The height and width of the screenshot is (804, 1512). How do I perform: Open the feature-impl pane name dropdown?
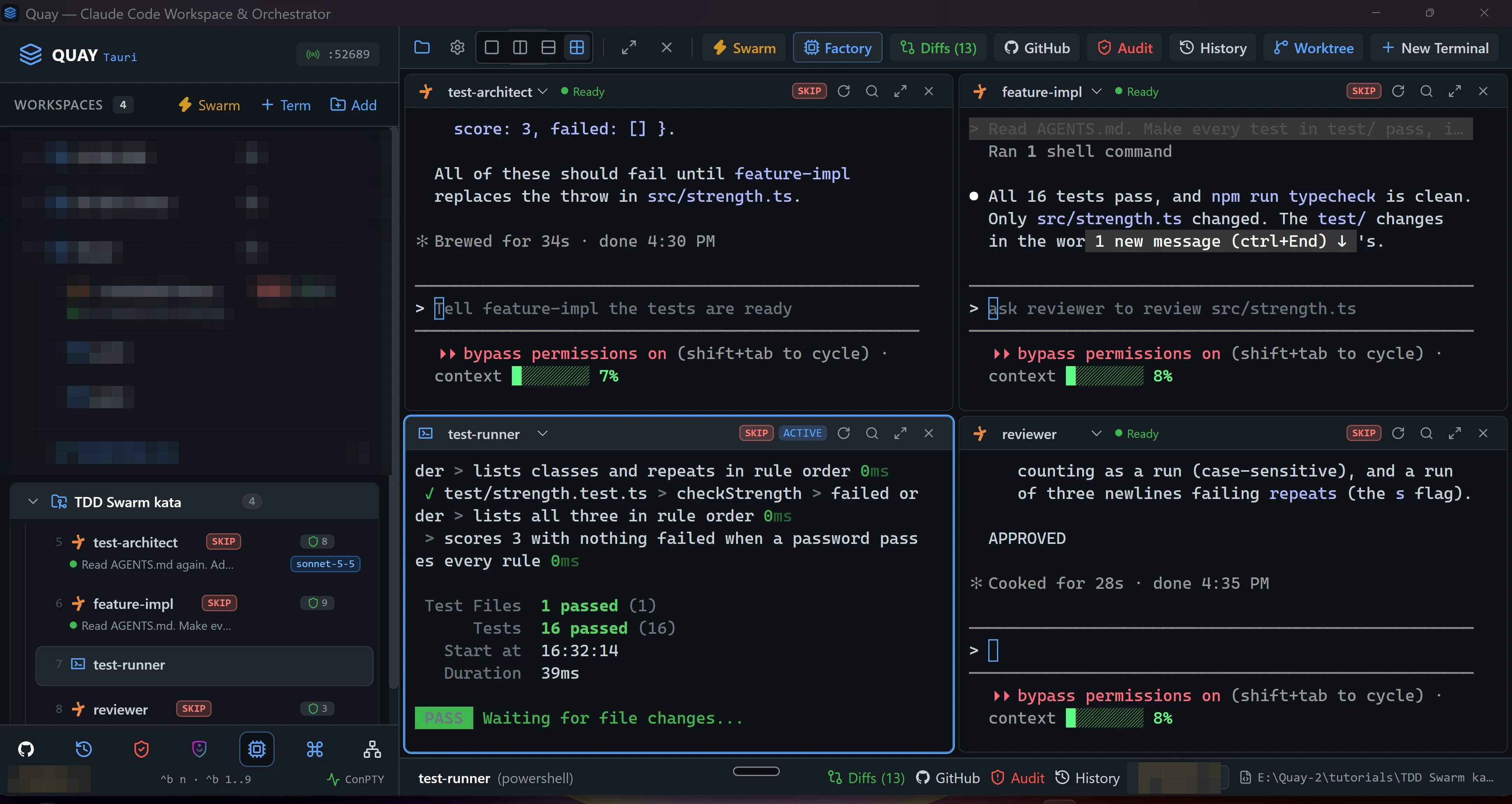(x=1096, y=91)
